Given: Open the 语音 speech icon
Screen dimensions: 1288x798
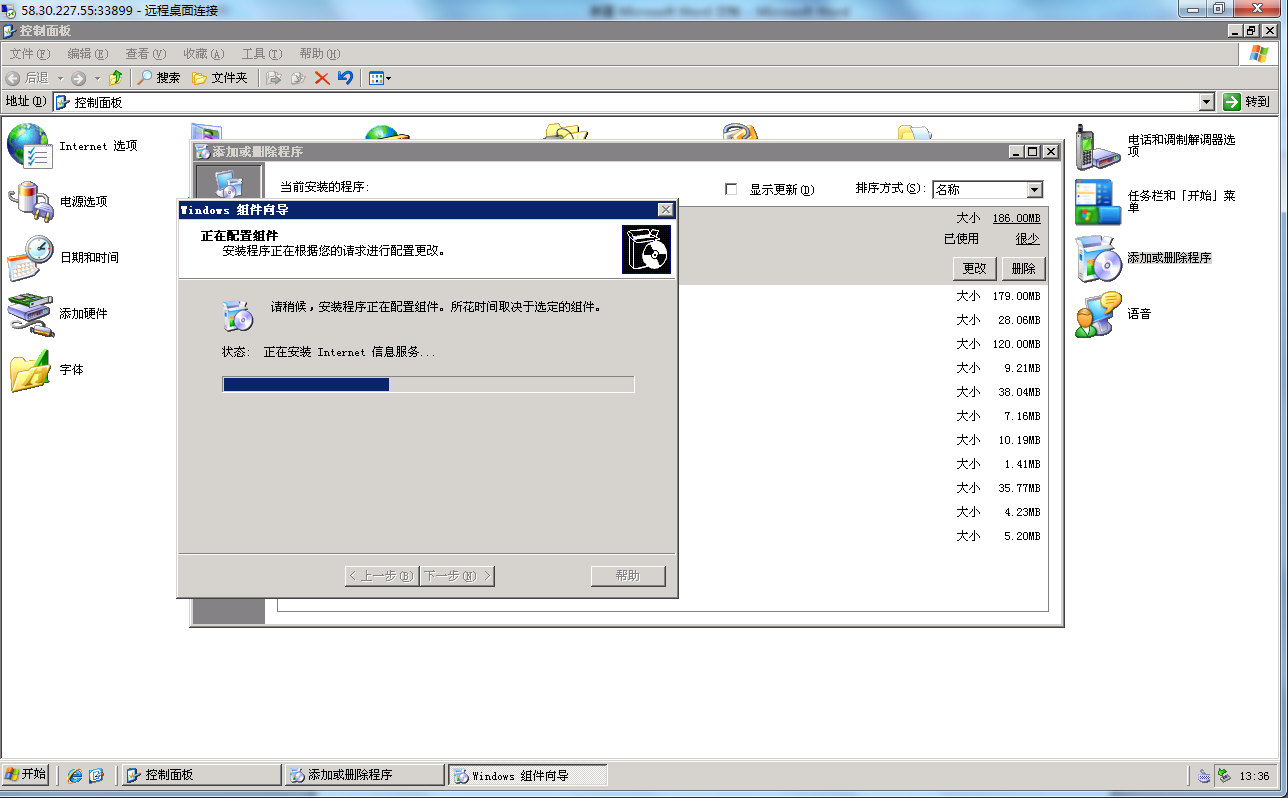Looking at the screenshot, I should (x=1097, y=314).
